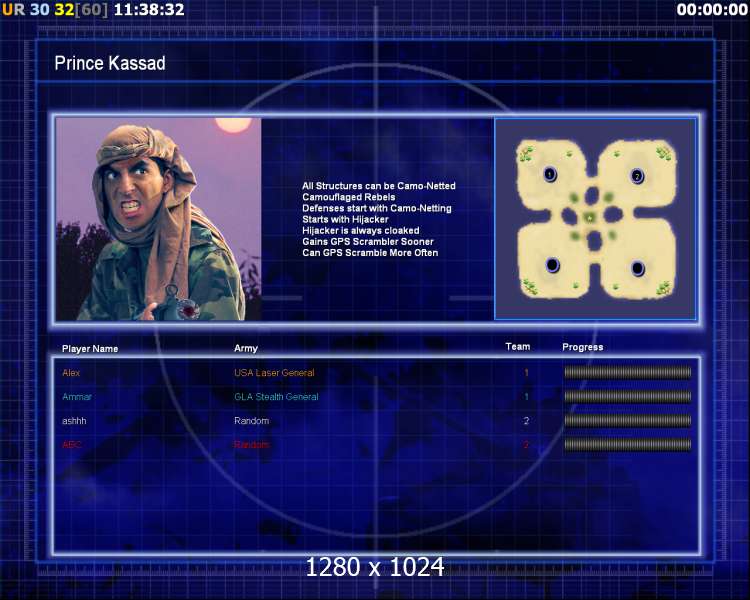Image resolution: width=750 pixels, height=600 pixels.
Task: Click the '00:00:00' game timer
Action: click(712, 10)
